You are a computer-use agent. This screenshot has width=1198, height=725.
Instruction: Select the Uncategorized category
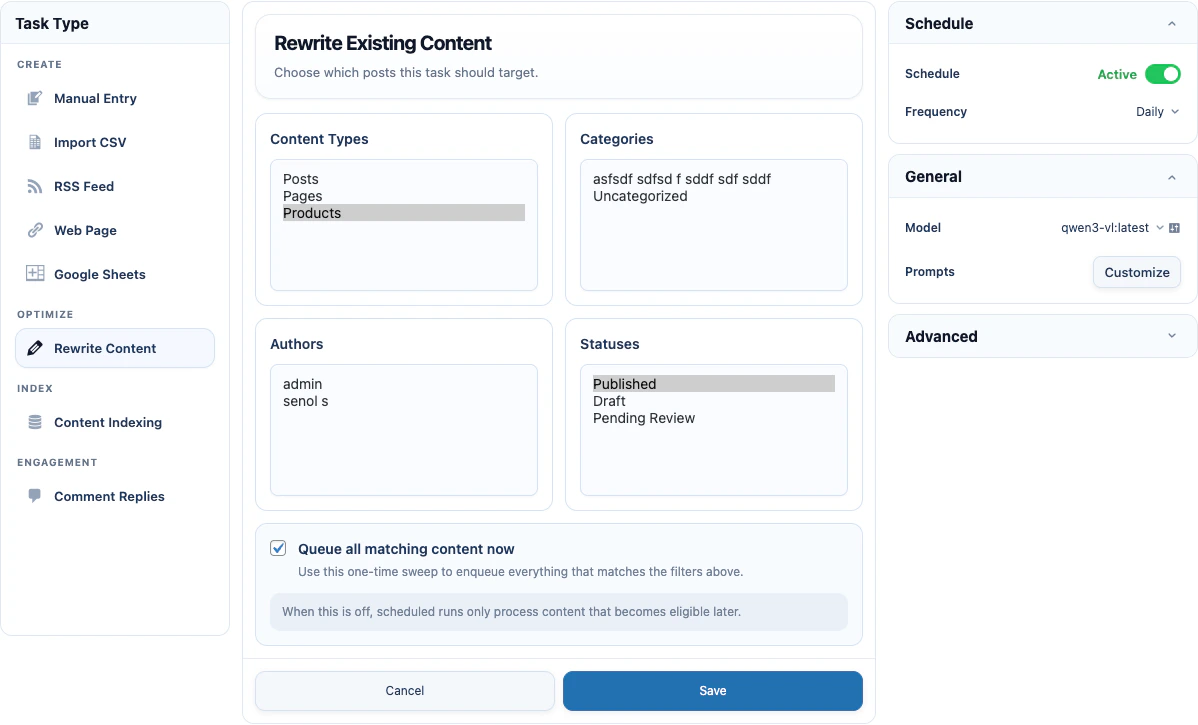click(x=713, y=196)
